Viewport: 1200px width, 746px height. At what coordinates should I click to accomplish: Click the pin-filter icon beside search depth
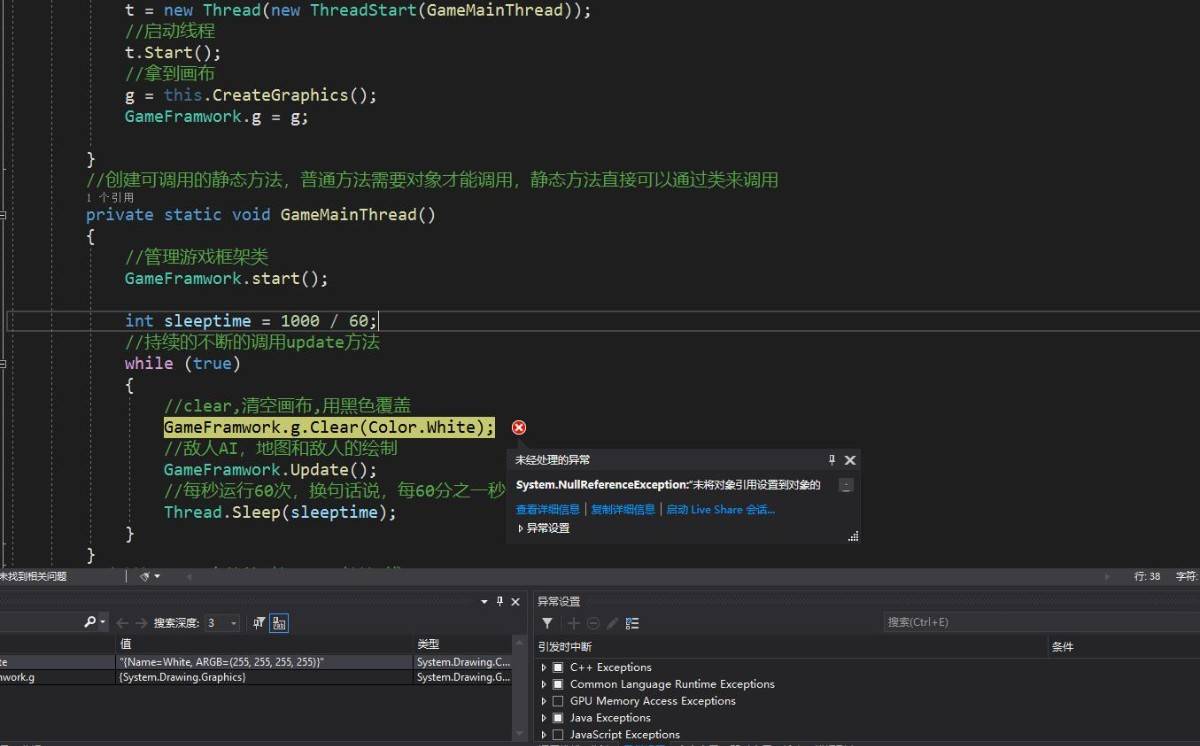click(260, 623)
